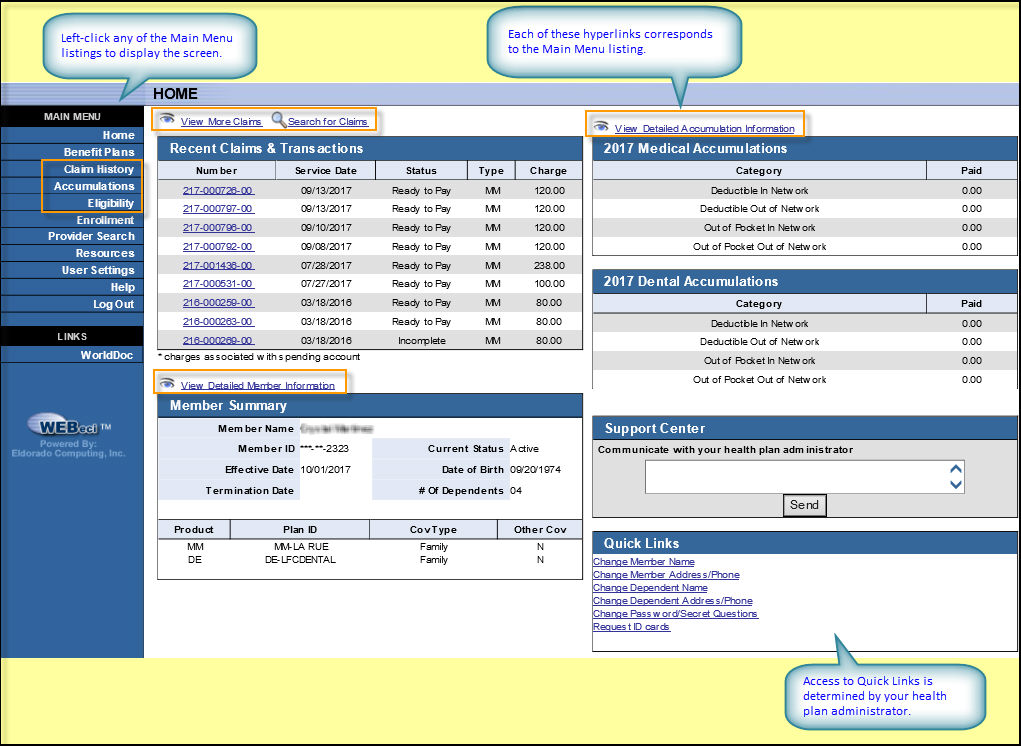Viewport: 1021px width, 746px height.
Task: Open the Enrollment menu listing
Action: pyautogui.click(x=105, y=220)
